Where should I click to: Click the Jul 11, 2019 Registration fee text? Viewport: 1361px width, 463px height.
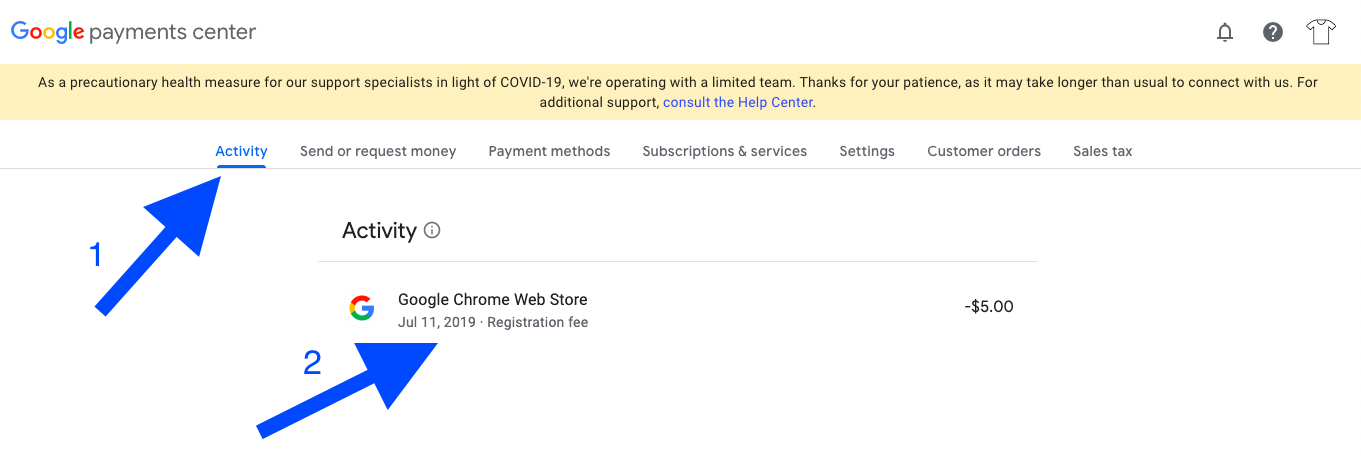click(x=493, y=323)
